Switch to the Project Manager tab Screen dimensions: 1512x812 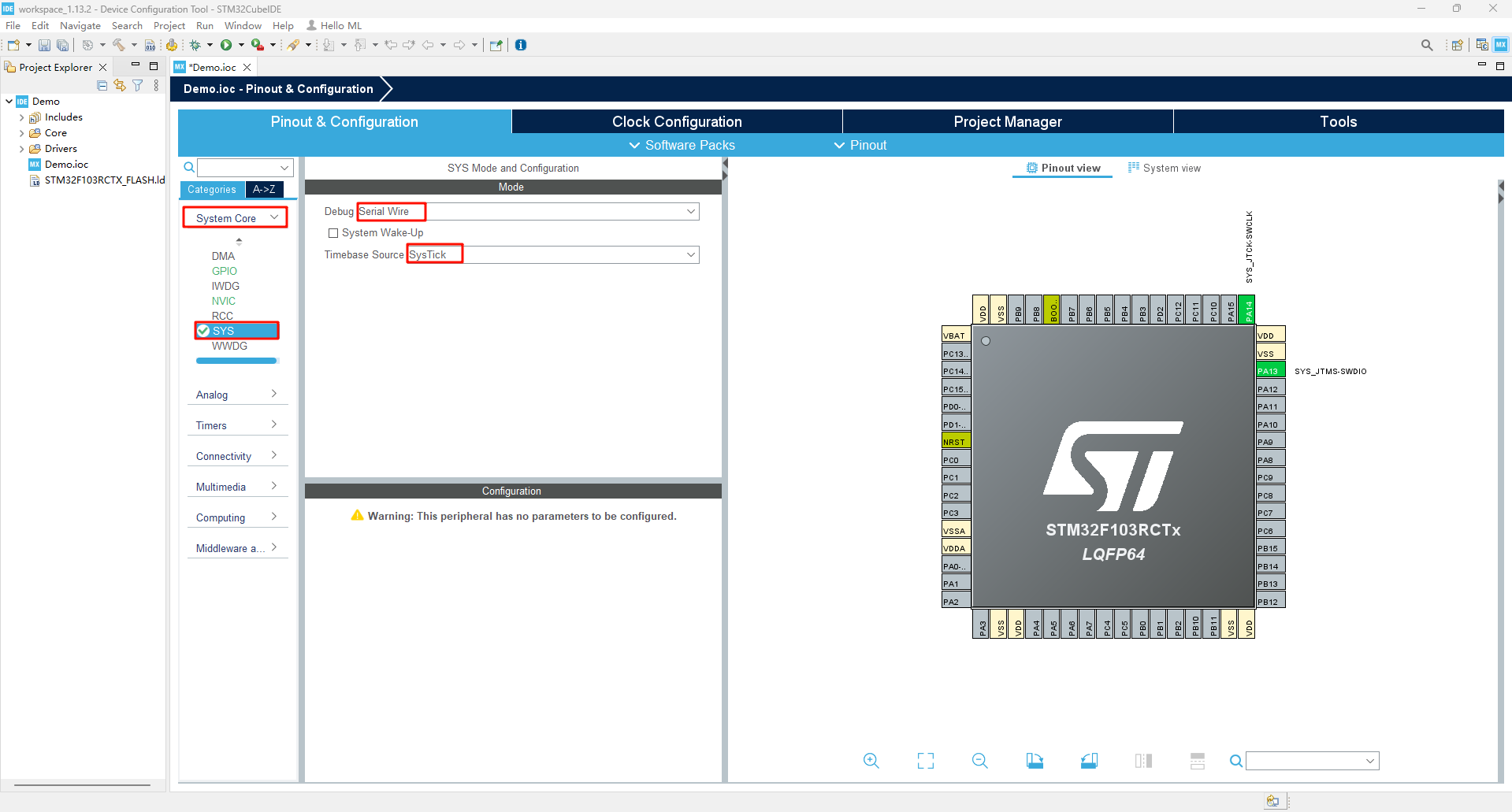coord(1008,121)
